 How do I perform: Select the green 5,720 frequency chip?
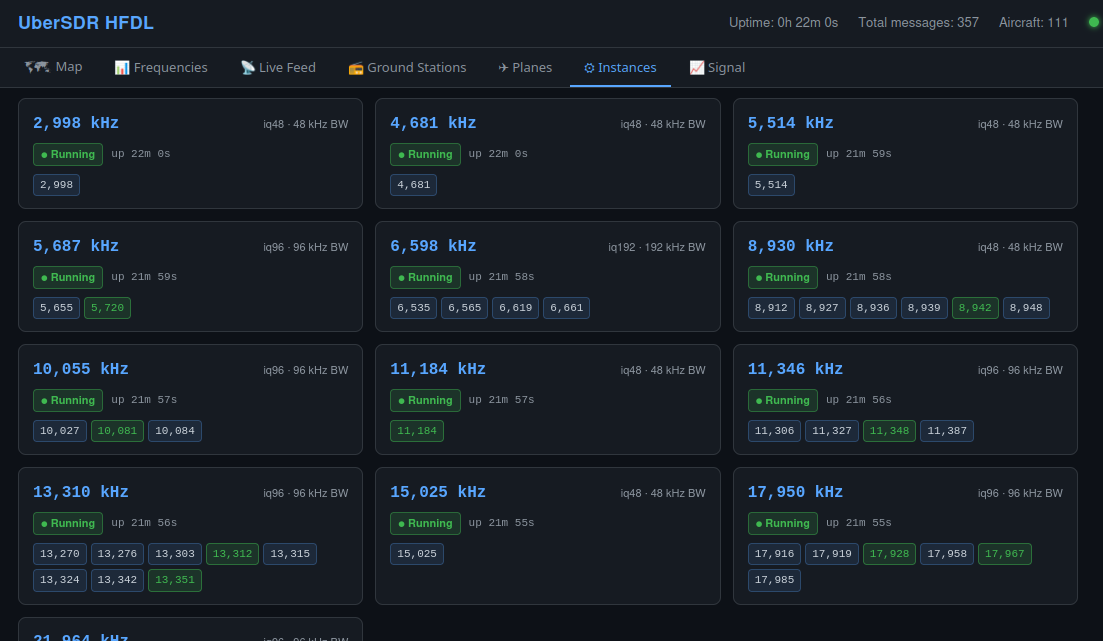[107, 308]
